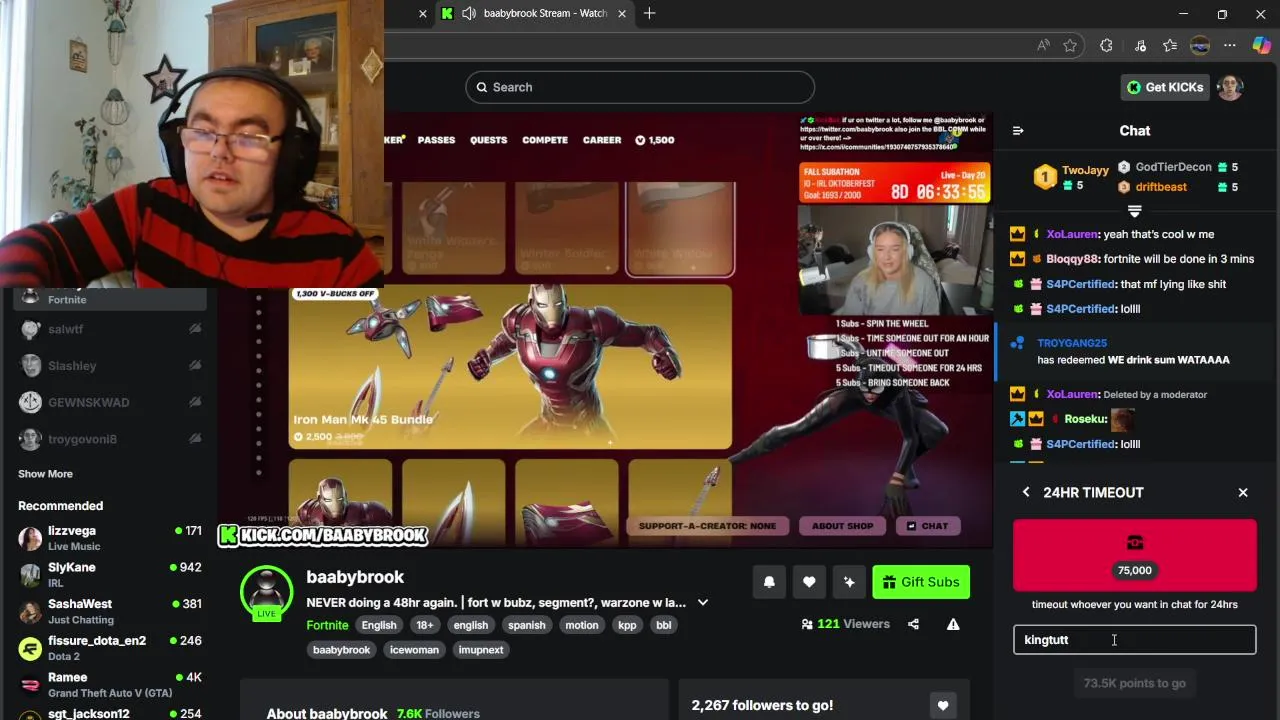
Task: Click the 73.5K points to go button
Action: point(1134,683)
